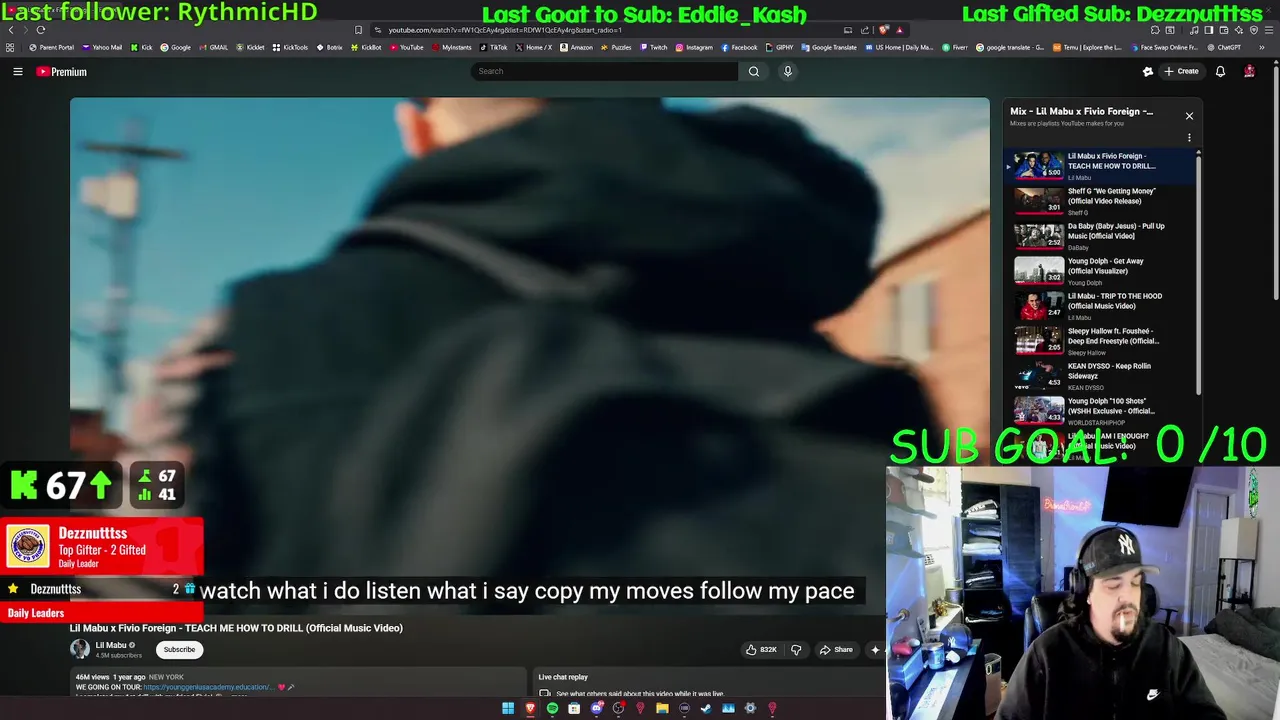This screenshot has height=720, width=1280.
Task: Go back with browser back arrow
Action: coord(11,30)
